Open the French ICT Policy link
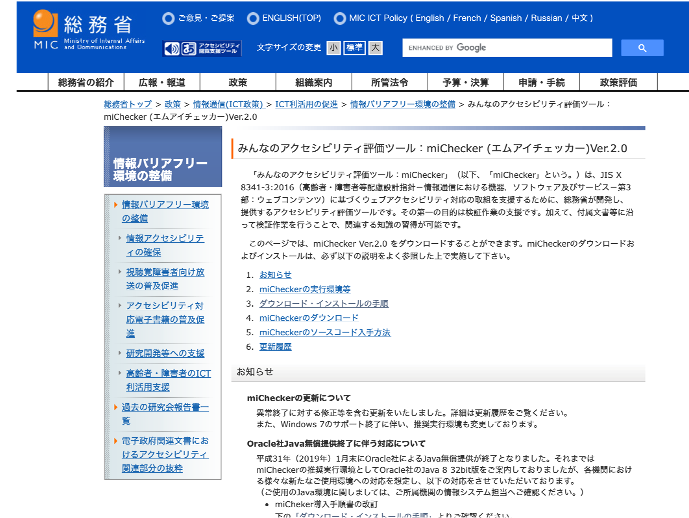The height and width of the screenshot is (518, 689). 467,18
